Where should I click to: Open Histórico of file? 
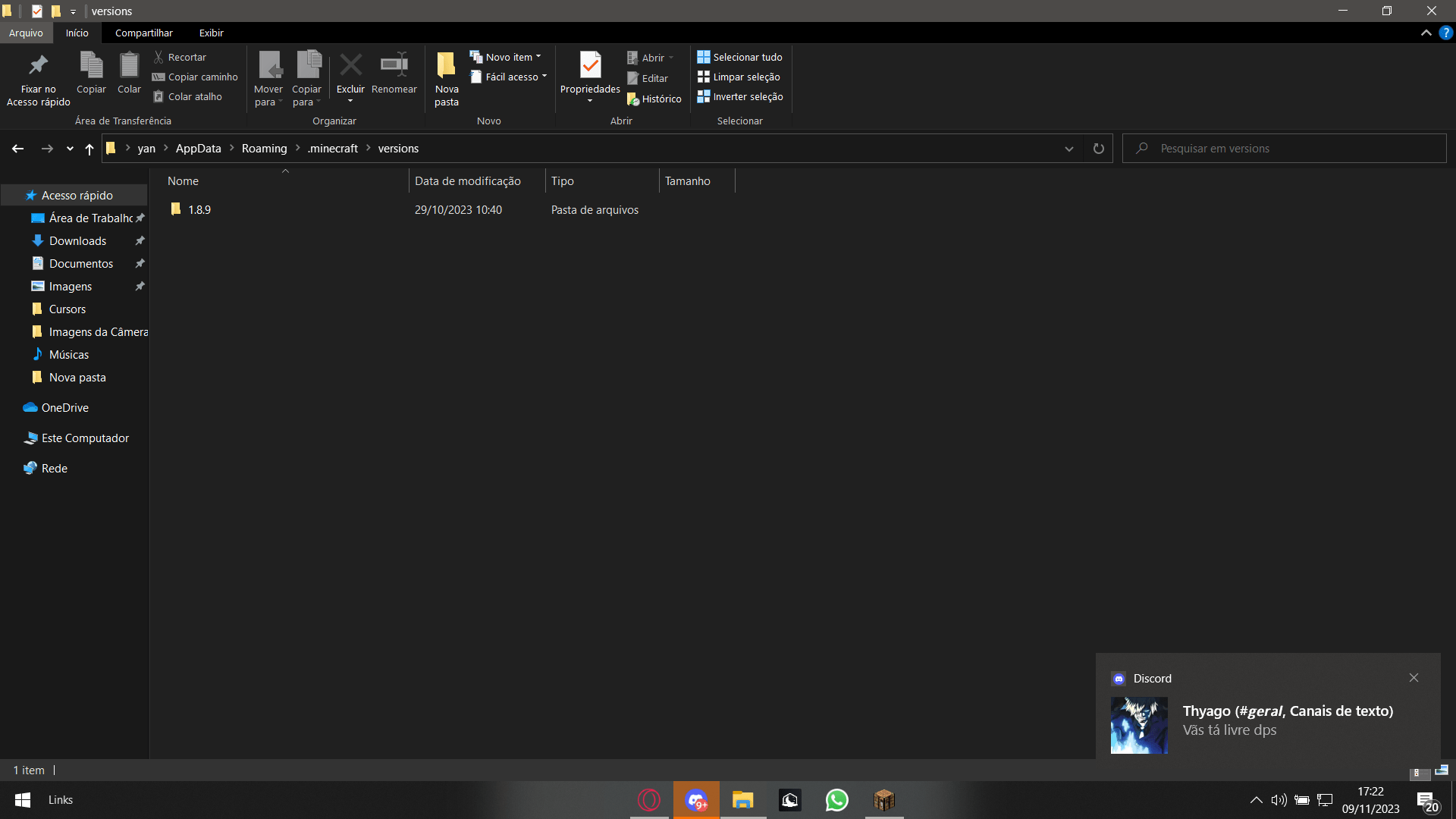(x=654, y=99)
